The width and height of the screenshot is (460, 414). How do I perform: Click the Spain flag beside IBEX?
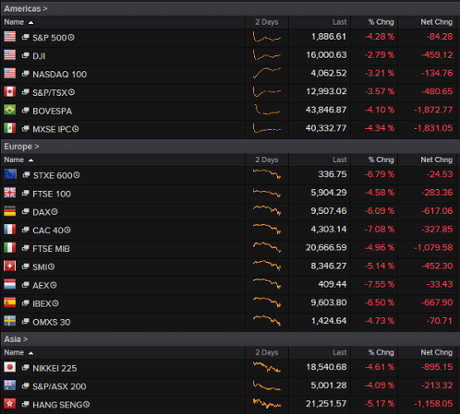(10, 303)
